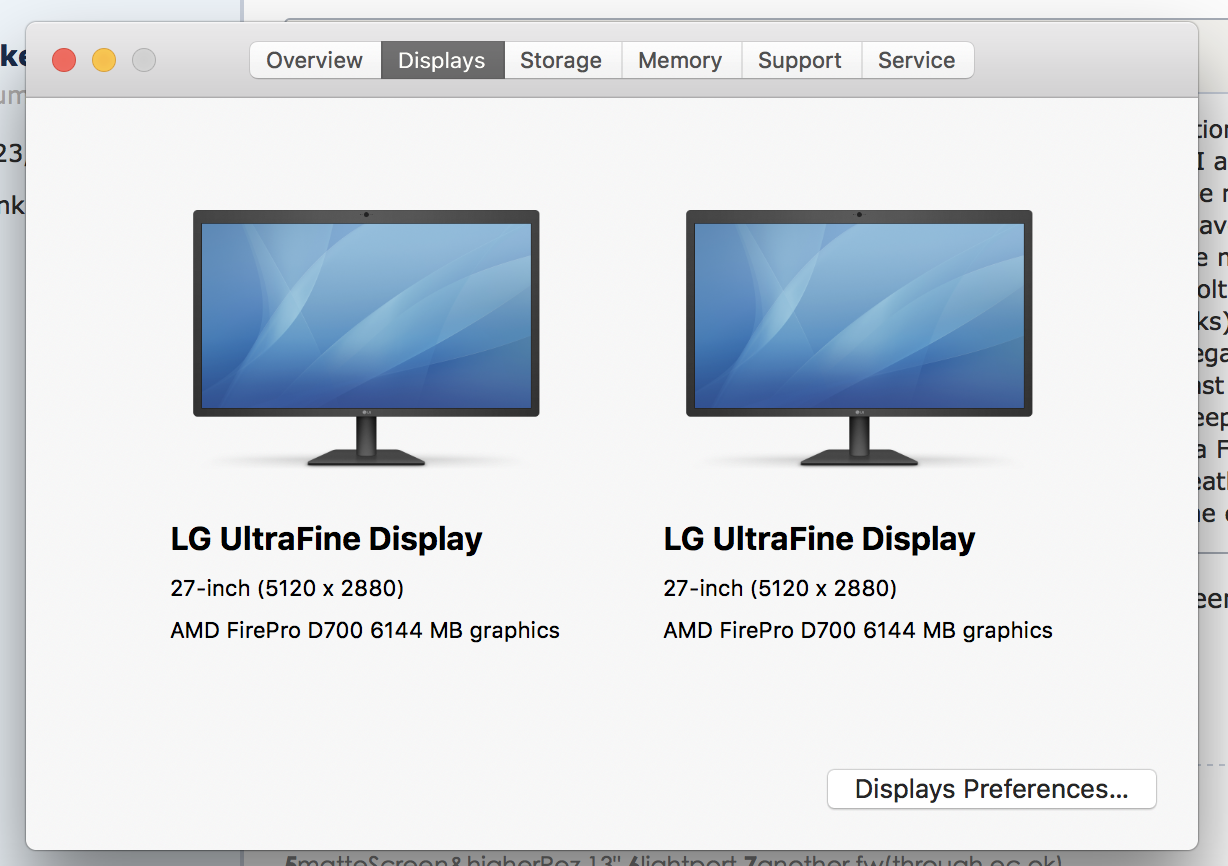
Task: Select the left LG UltraFine Display heading
Action: pyautogui.click(x=327, y=539)
